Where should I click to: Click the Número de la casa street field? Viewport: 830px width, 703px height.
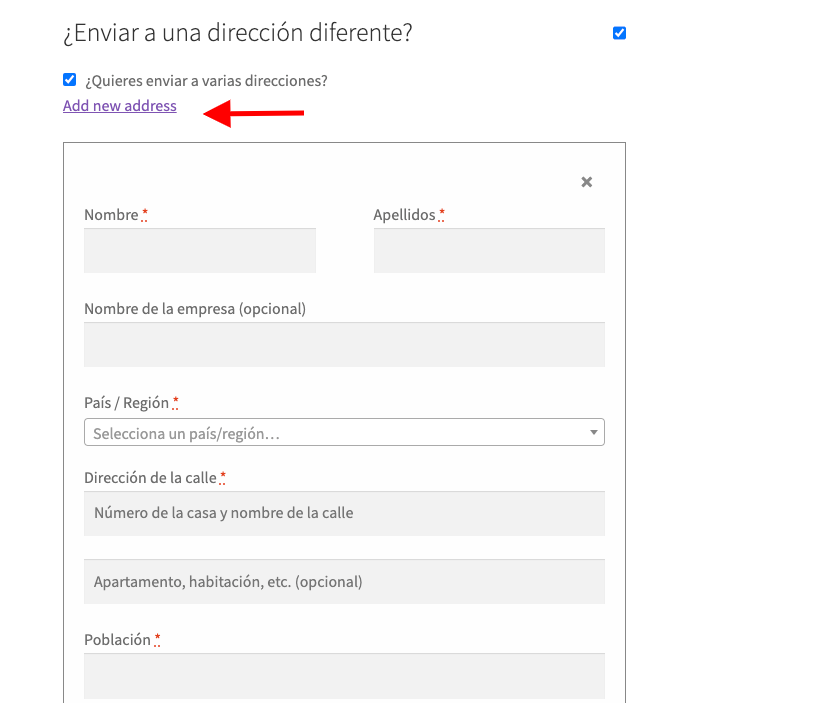[x=344, y=513]
